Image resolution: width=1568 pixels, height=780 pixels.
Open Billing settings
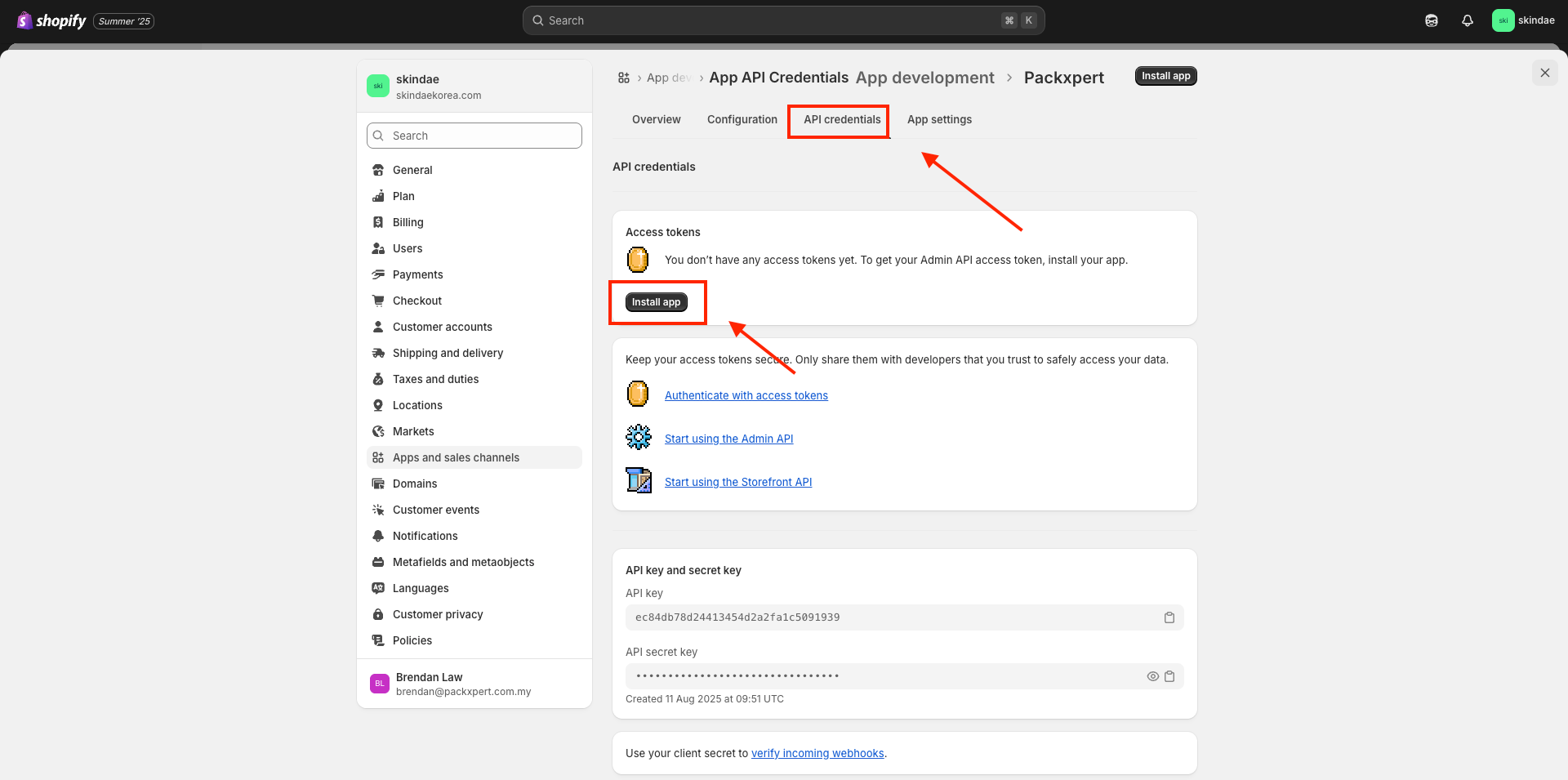click(x=474, y=222)
